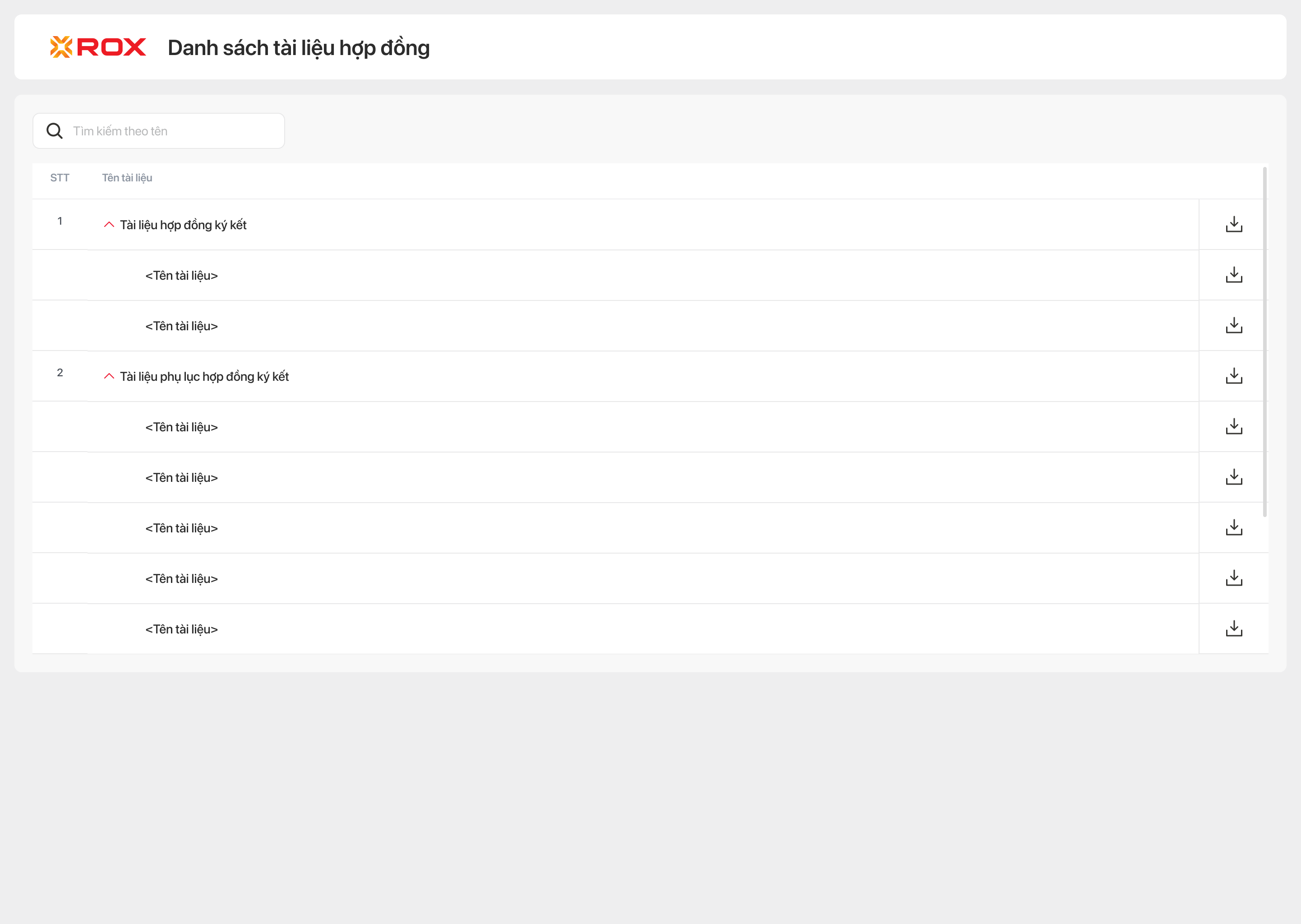Open first '<Tên tài liệu>' entry in group 1
The image size is (1301, 924).
point(181,275)
